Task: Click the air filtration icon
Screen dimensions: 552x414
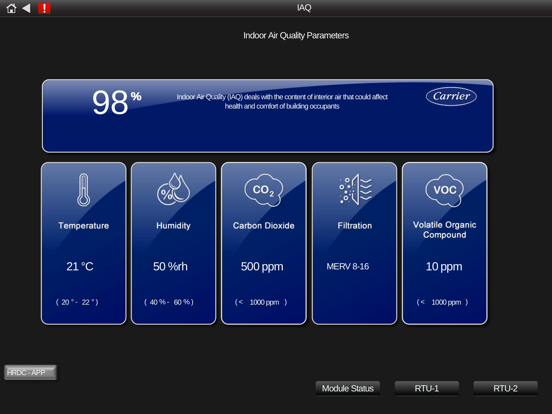Action: click(355, 189)
